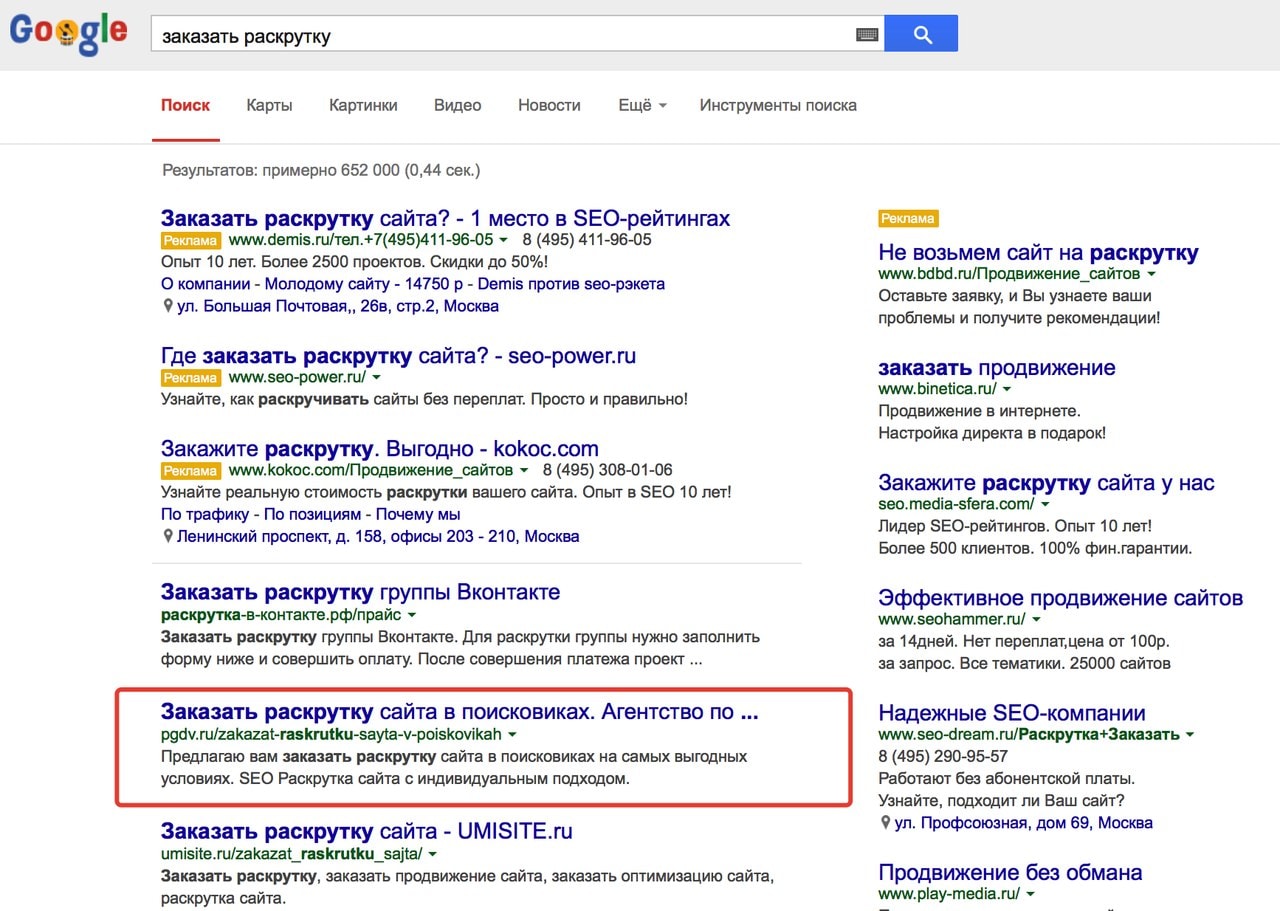Click sitelink По трафику
Image resolution: width=1280 pixels, height=911 pixels.
point(205,514)
